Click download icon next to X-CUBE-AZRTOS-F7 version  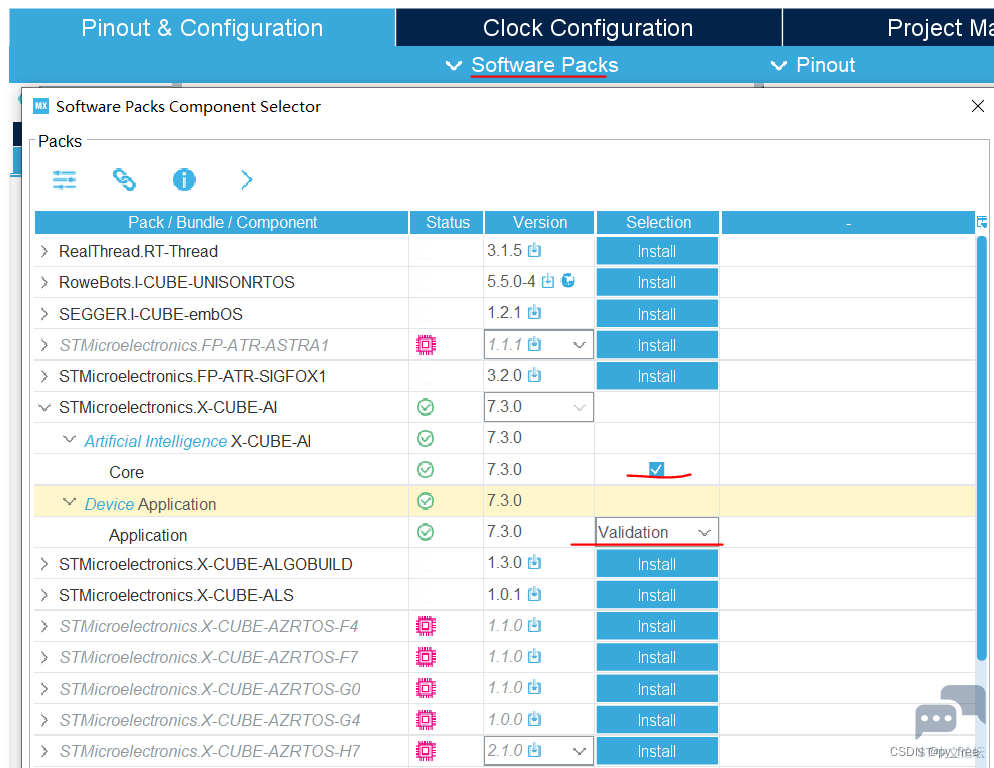(534, 656)
